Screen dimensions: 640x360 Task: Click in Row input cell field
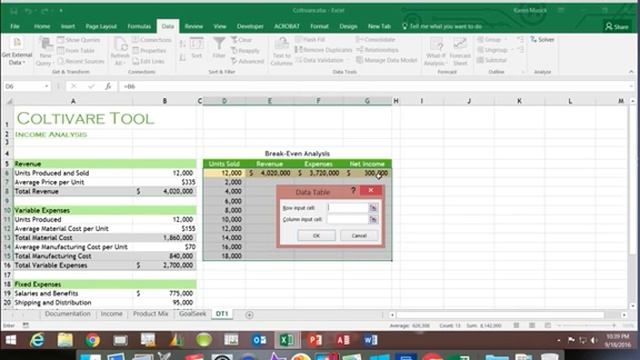click(x=348, y=208)
